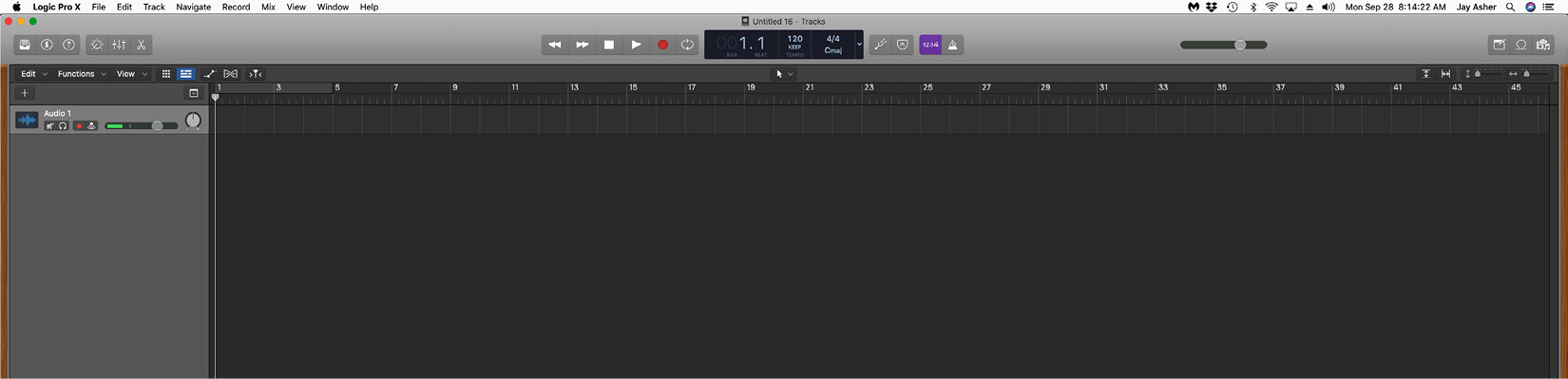Viewport: 1568px width, 379px height.
Task: Open the Window menu
Action: [333, 7]
